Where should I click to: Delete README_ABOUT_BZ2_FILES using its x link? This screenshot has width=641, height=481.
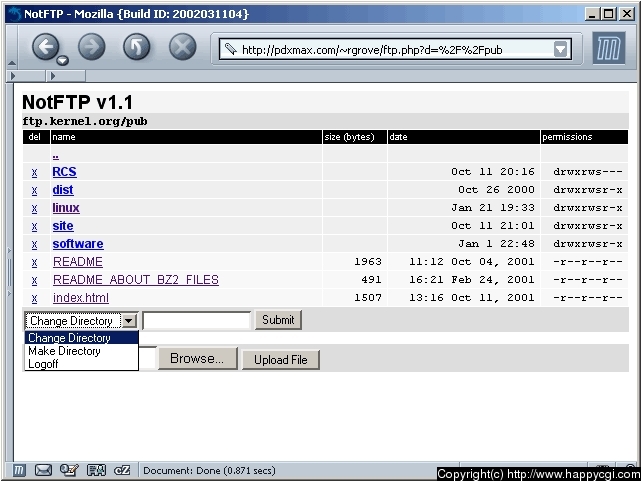(34, 280)
